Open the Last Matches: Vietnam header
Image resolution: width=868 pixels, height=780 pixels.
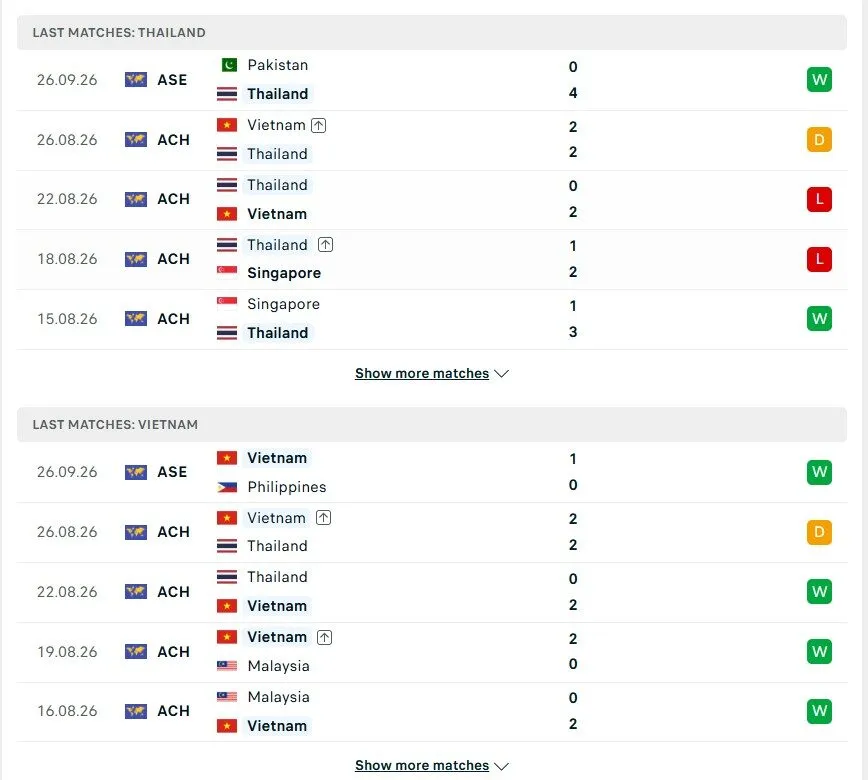click(432, 425)
